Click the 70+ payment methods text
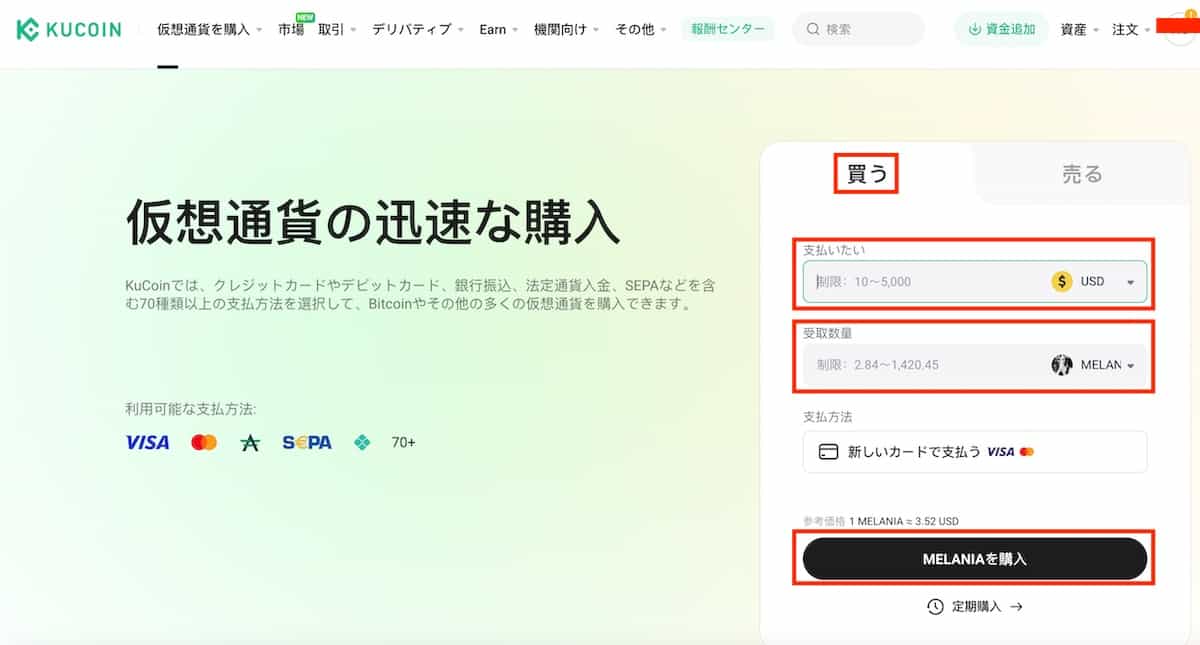Image resolution: width=1200 pixels, height=645 pixels. coord(403,442)
